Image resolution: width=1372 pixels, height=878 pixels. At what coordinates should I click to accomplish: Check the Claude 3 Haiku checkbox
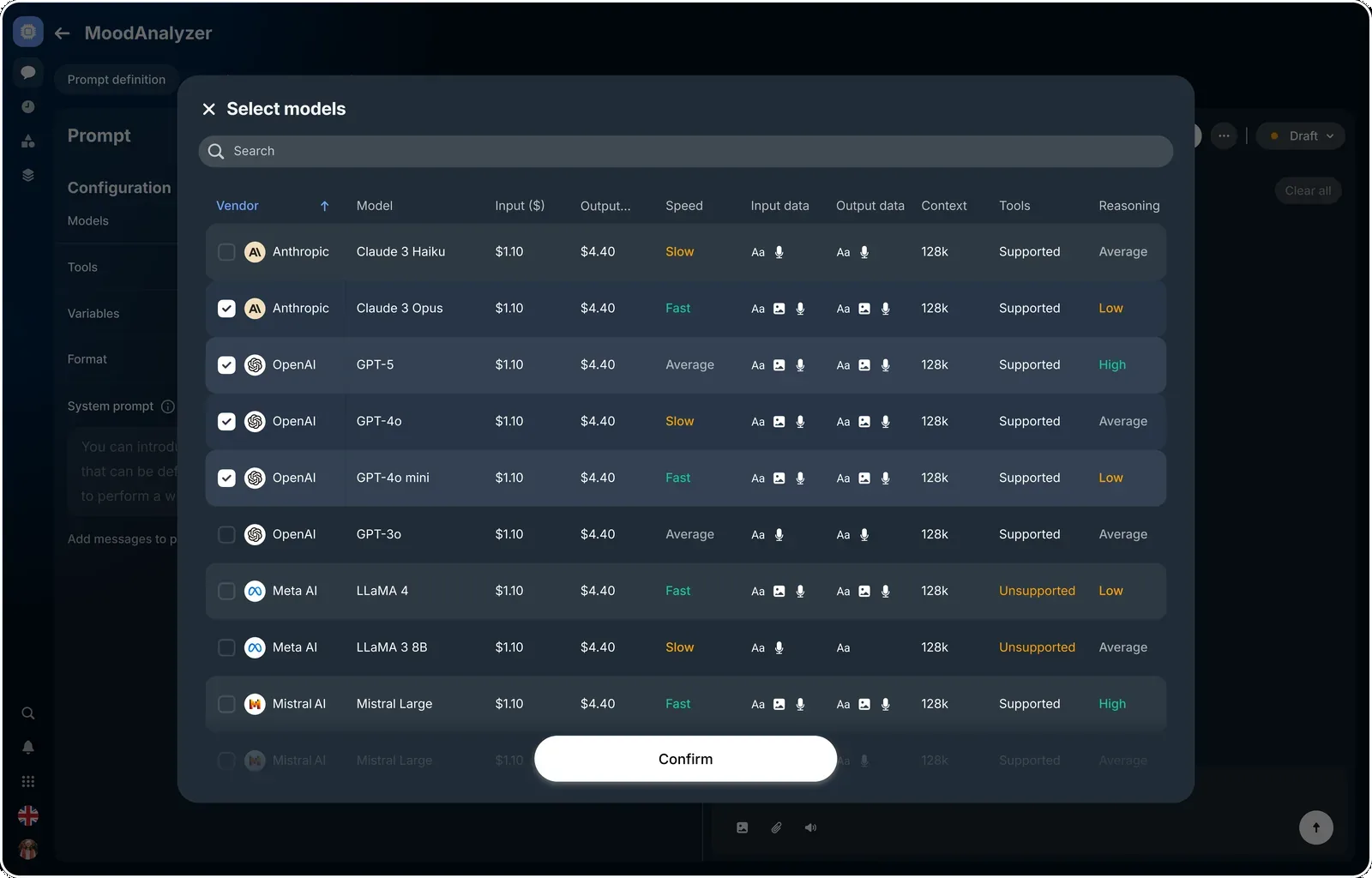226,252
